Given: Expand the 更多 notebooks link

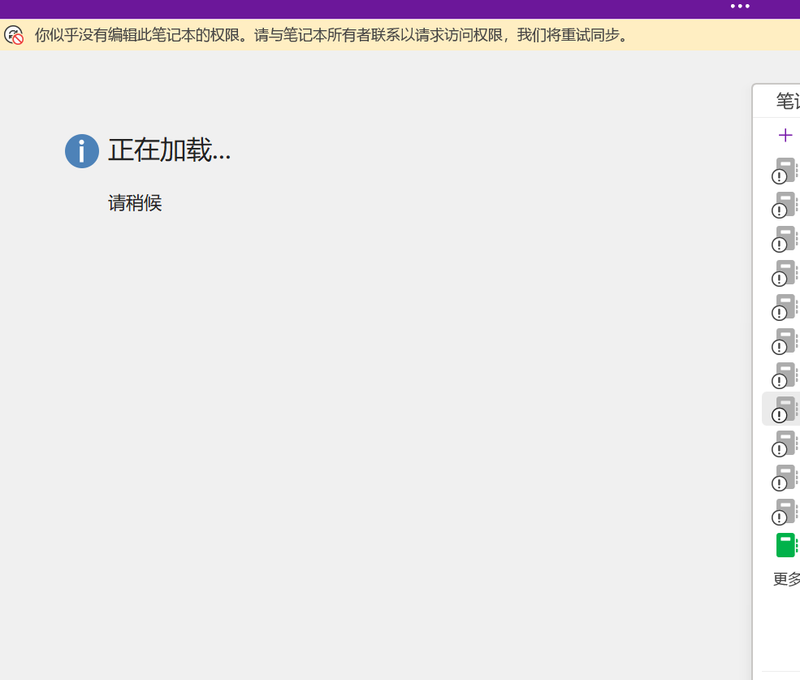Looking at the screenshot, I should (787, 579).
